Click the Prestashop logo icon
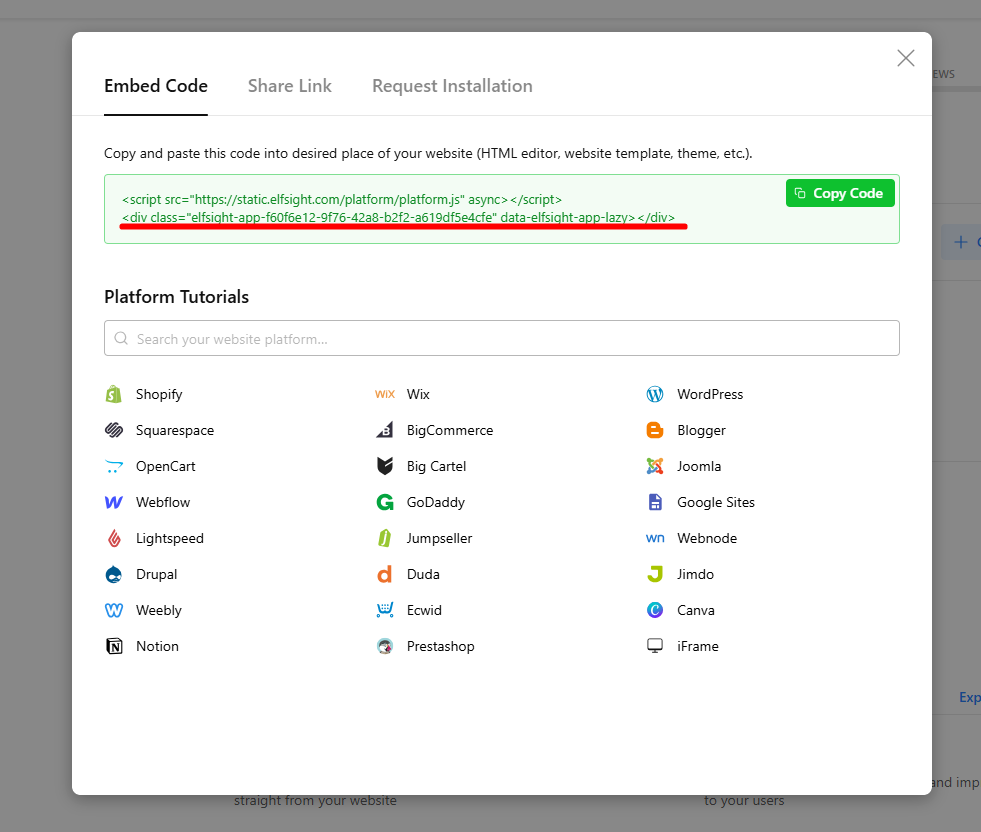Viewport: 981px width, 832px height. tap(385, 646)
